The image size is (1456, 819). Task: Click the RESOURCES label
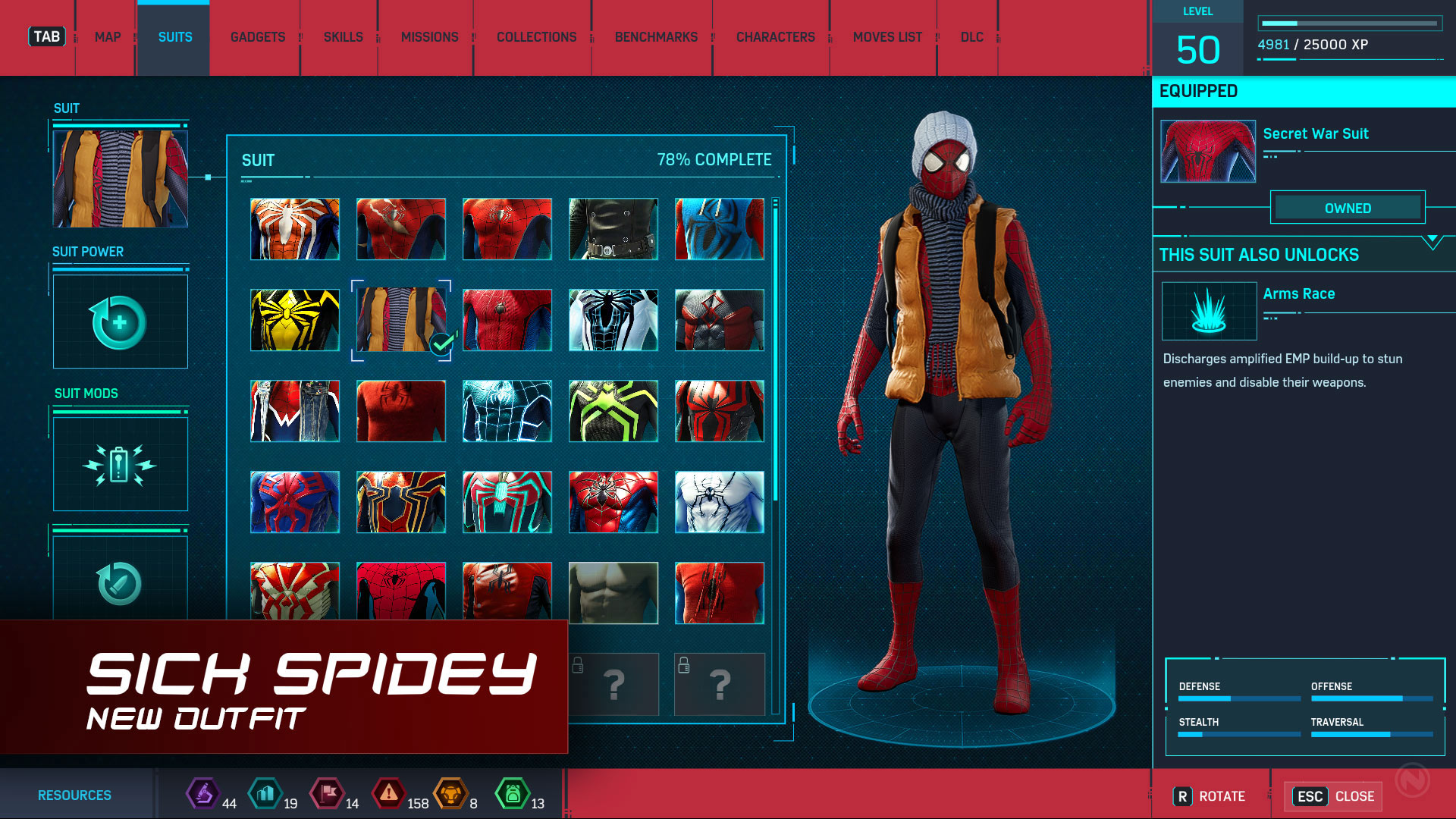click(74, 795)
